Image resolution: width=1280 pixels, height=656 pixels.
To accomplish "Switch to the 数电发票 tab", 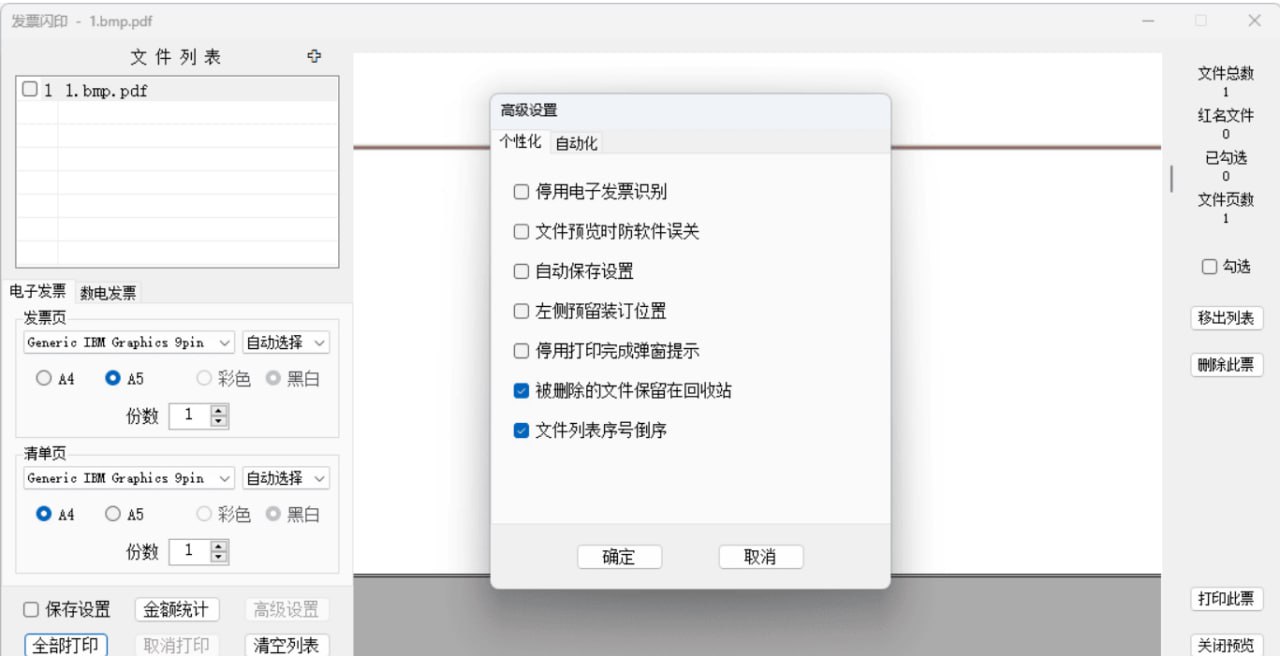I will point(108,292).
